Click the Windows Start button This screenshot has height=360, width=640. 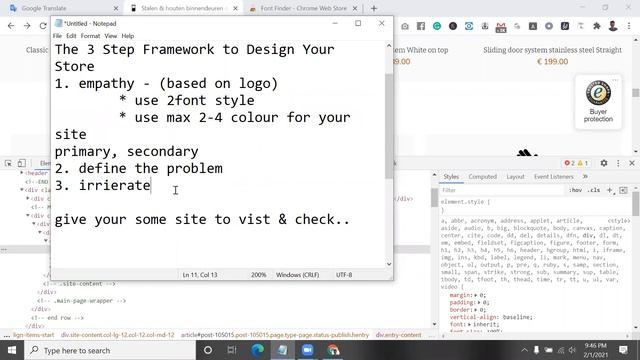click(x=11, y=350)
